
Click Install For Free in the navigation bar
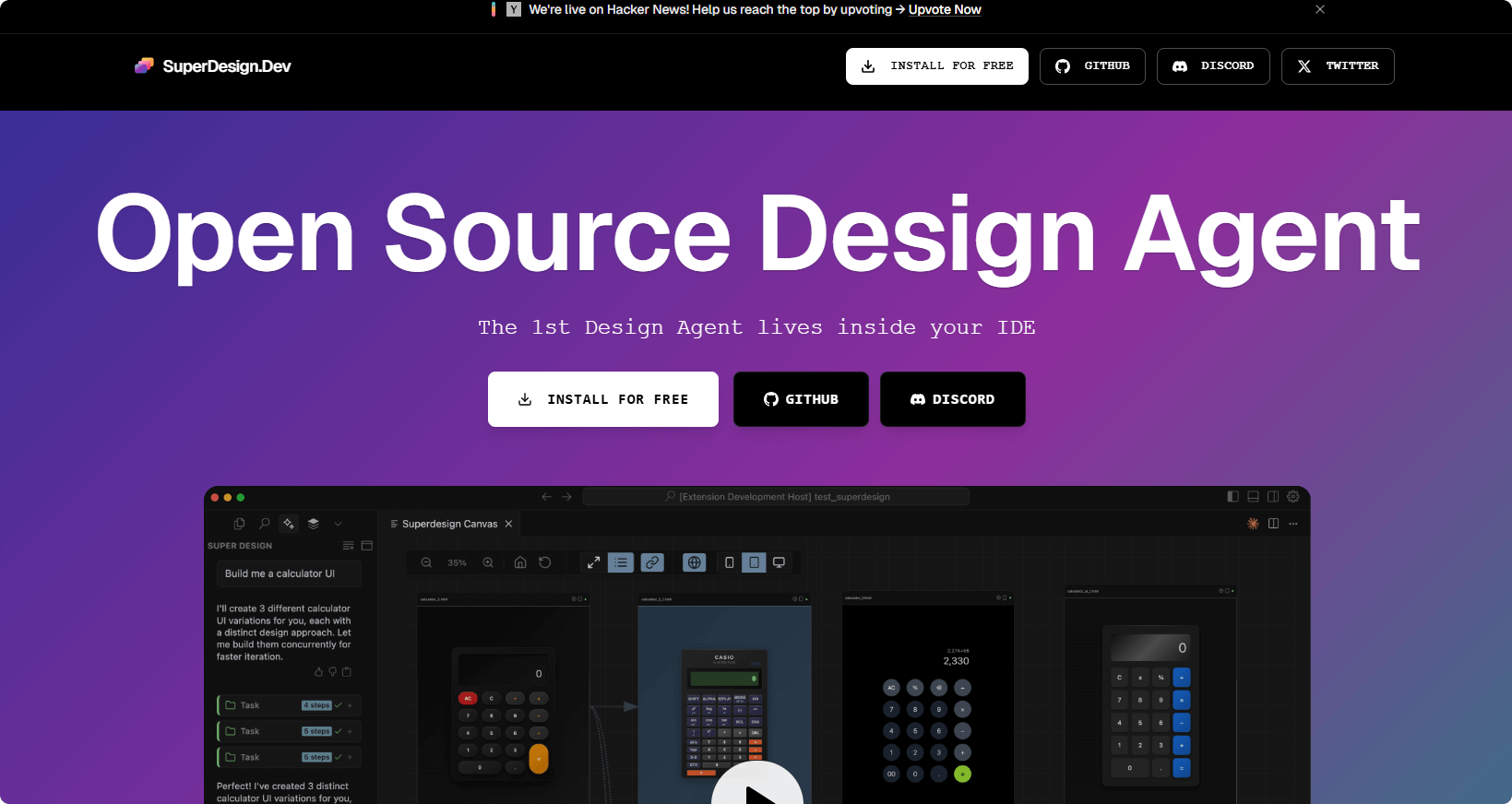click(x=936, y=66)
